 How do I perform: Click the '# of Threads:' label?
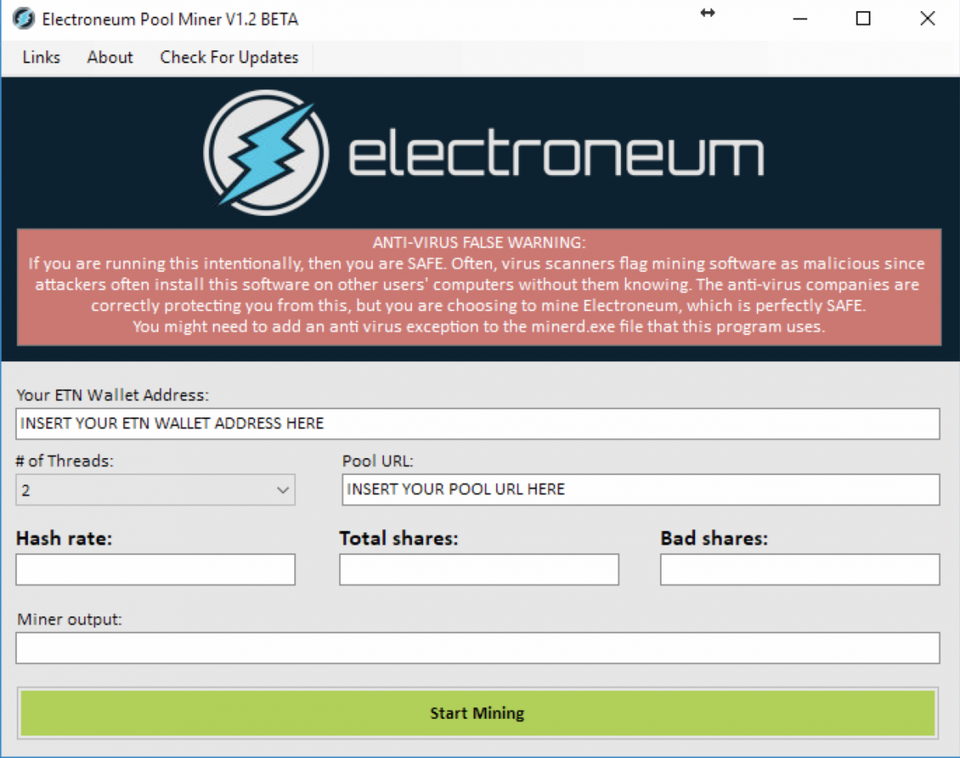coord(65,461)
